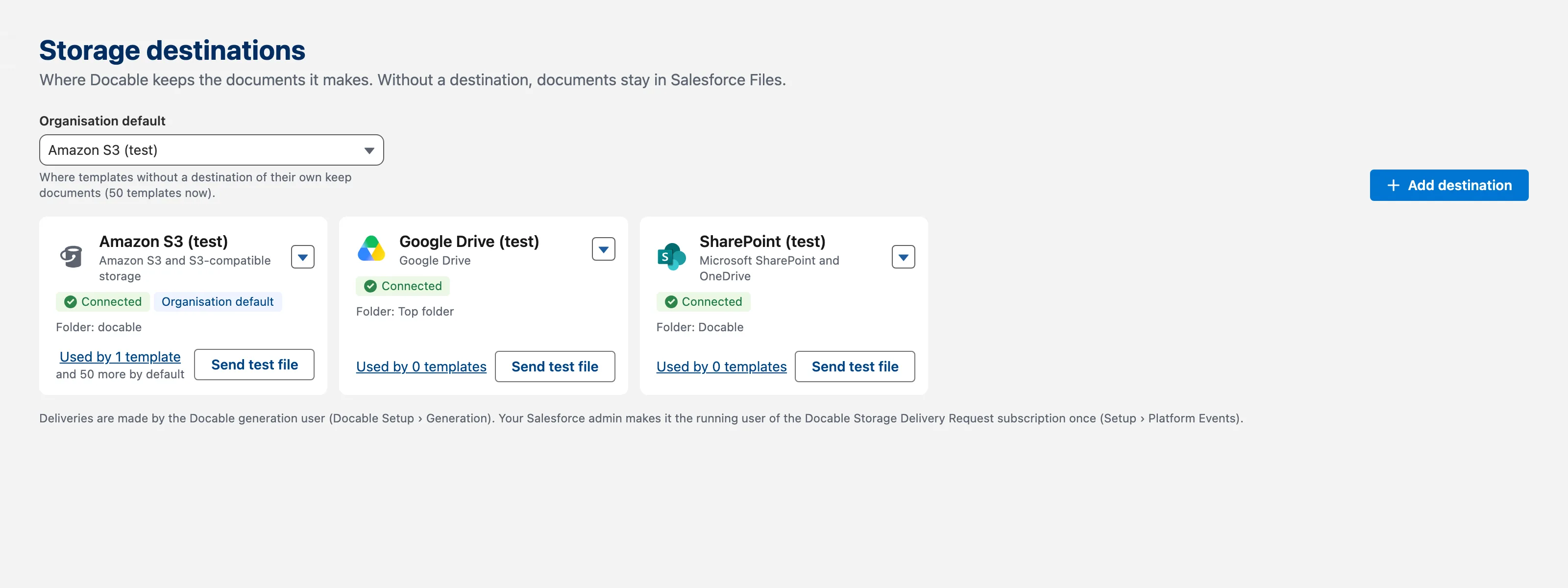Open the Google Drive (test) card actions menu
Screen dimensions: 1568x588
click(603, 249)
